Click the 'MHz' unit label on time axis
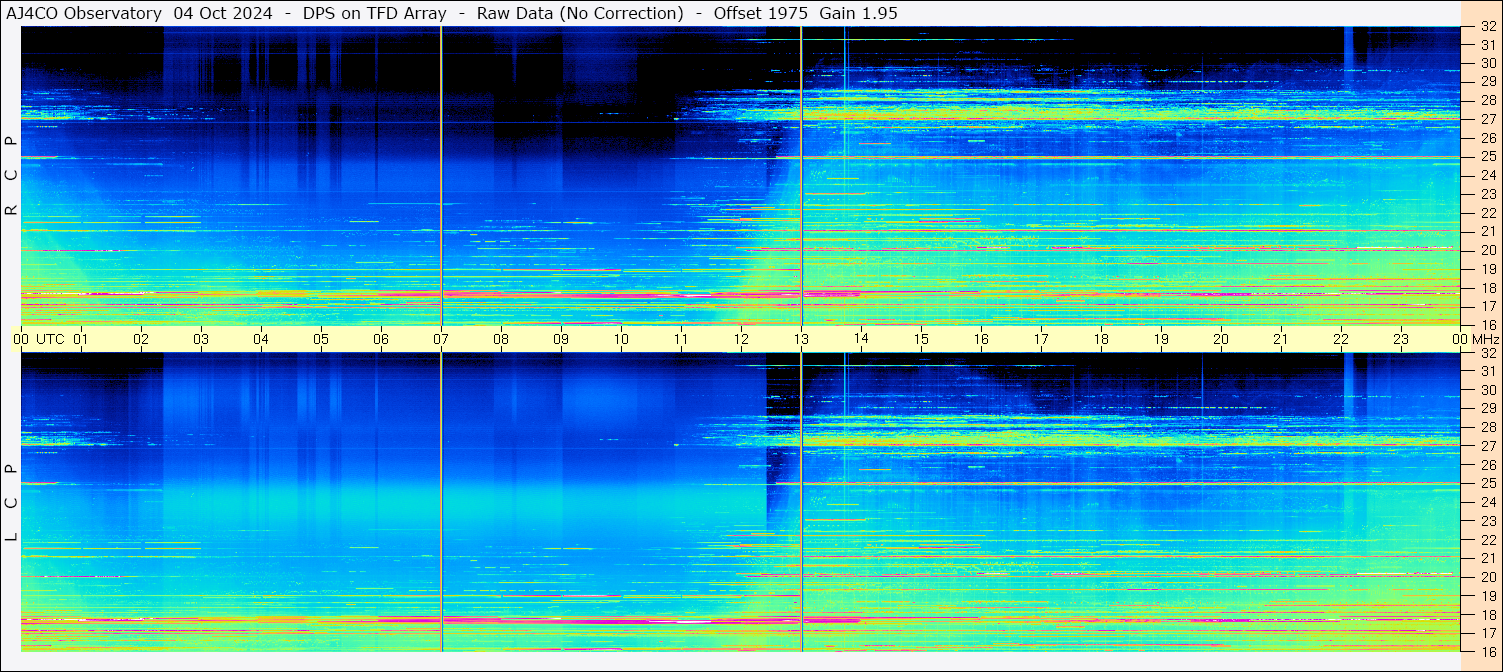Image resolution: width=1503 pixels, height=672 pixels. click(1485, 339)
